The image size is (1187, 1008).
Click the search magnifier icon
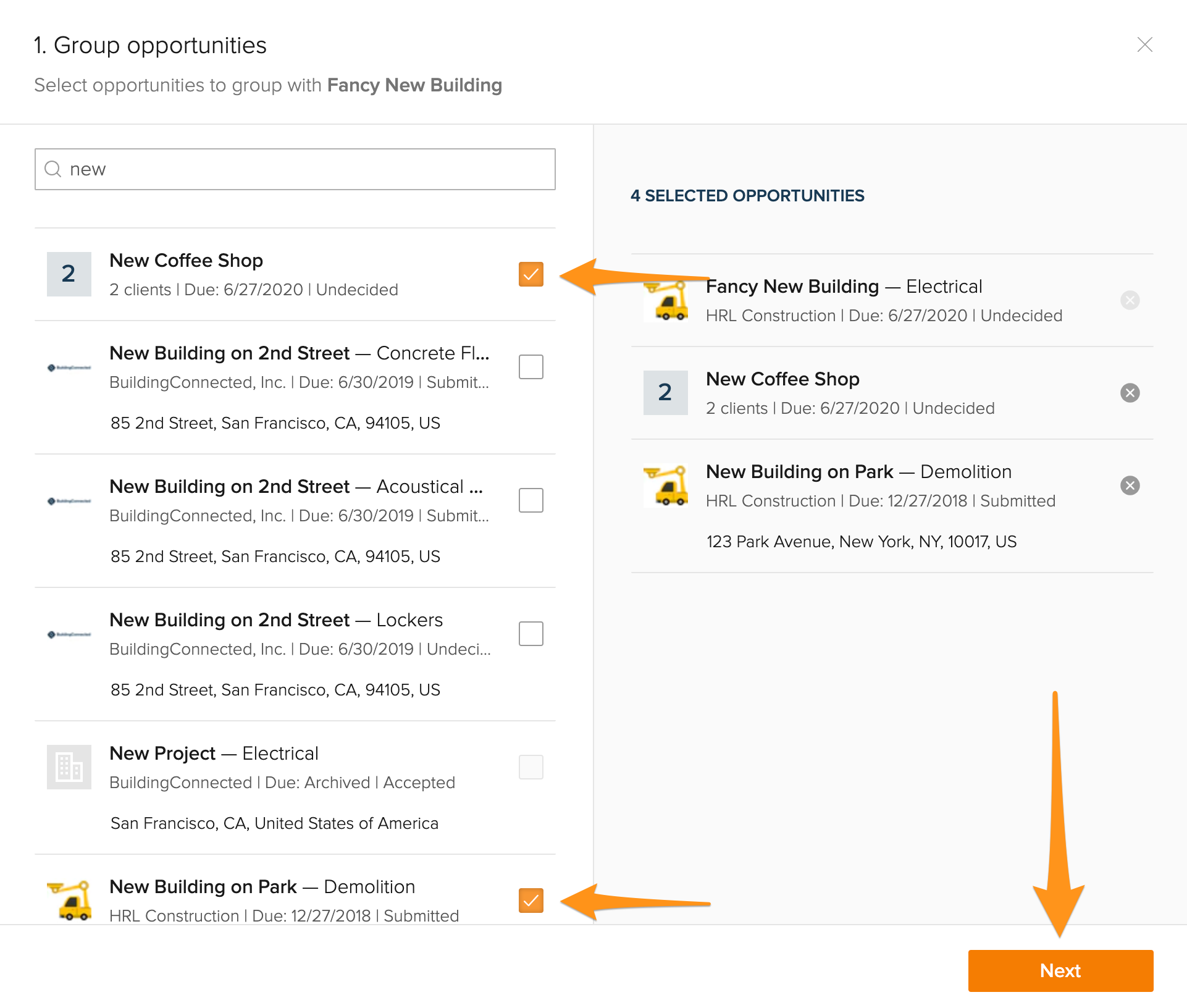pos(53,169)
